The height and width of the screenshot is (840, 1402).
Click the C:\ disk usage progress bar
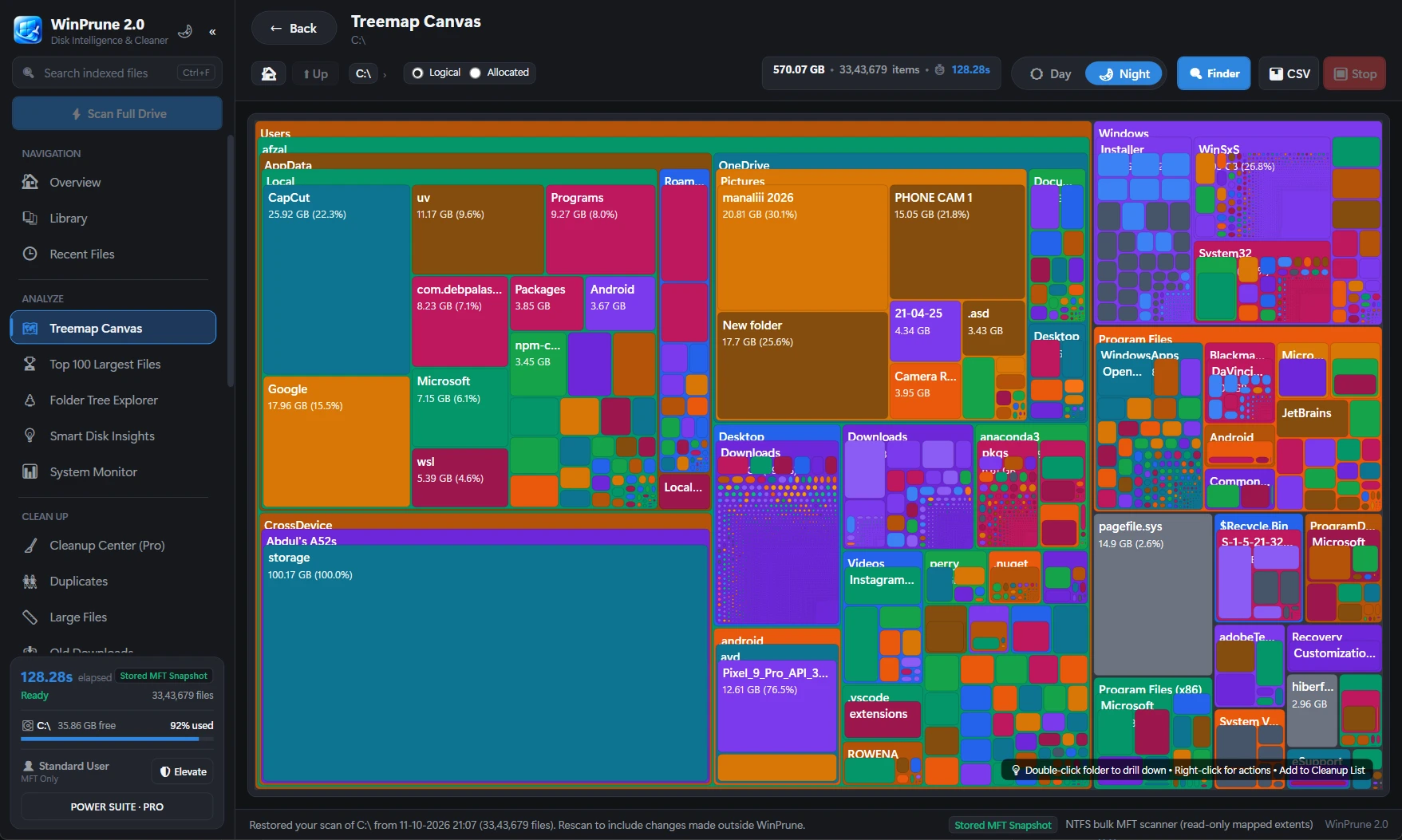click(x=117, y=739)
